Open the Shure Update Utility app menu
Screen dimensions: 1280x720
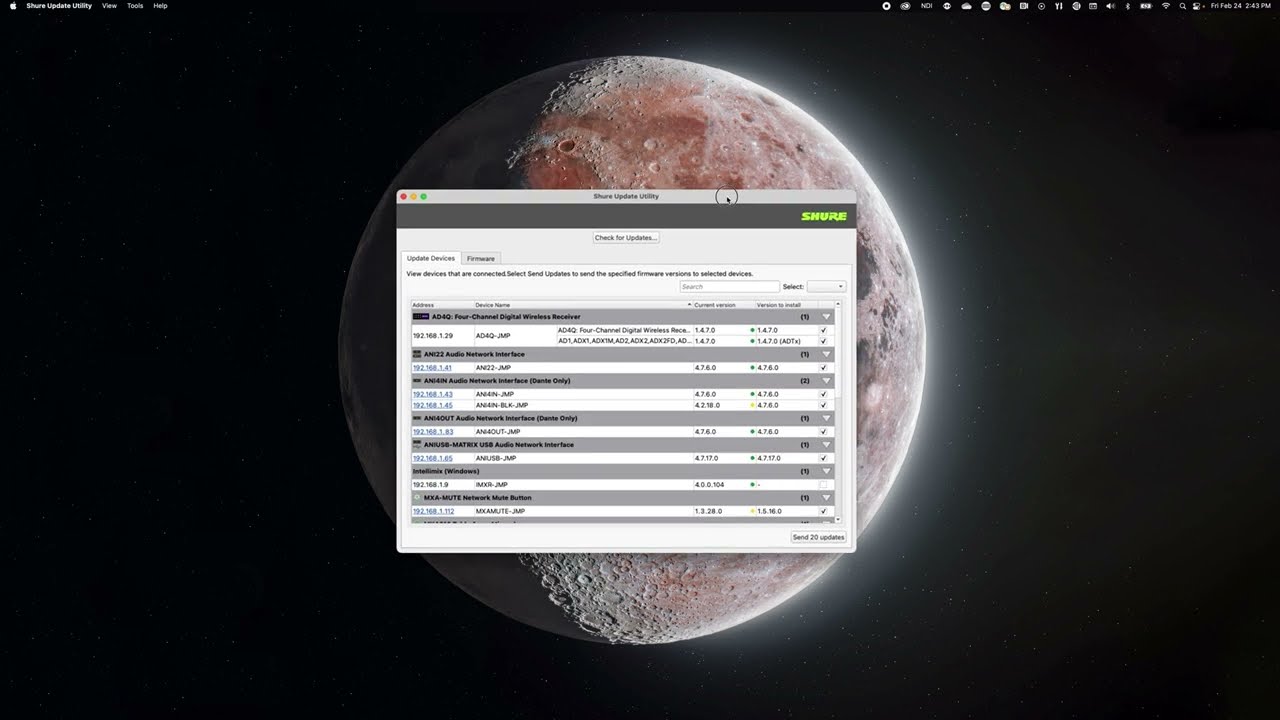pos(59,6)
